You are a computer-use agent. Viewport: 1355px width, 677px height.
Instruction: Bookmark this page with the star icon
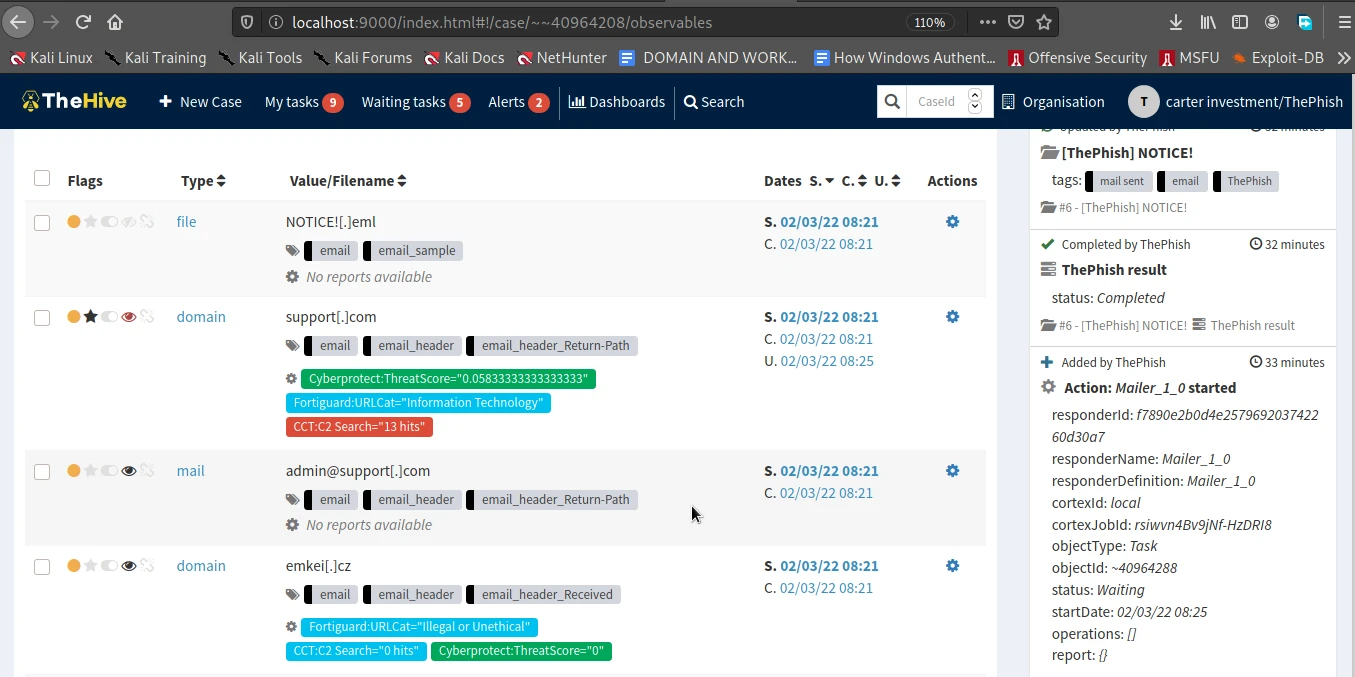[1044, 22]
